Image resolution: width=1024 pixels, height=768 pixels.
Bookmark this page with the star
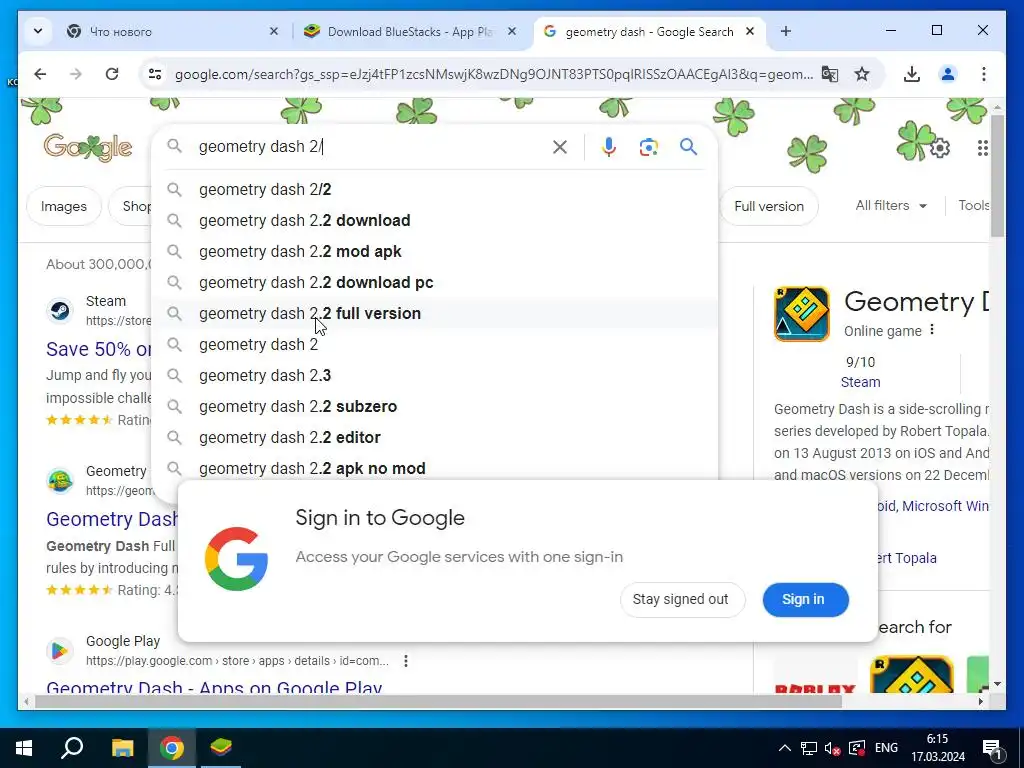[x=862, y=74]
